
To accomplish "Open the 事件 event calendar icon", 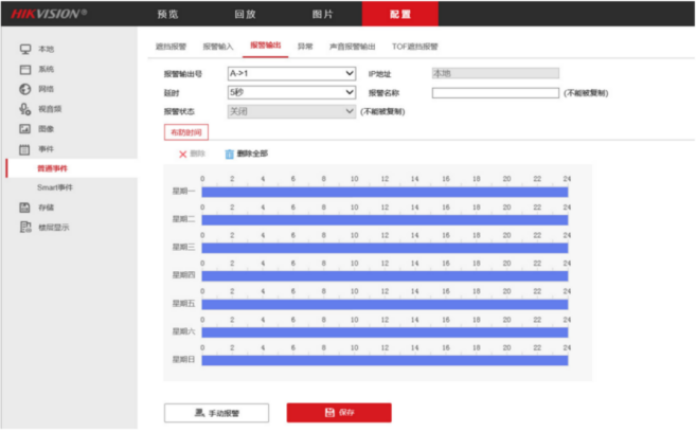I will 25,149.
